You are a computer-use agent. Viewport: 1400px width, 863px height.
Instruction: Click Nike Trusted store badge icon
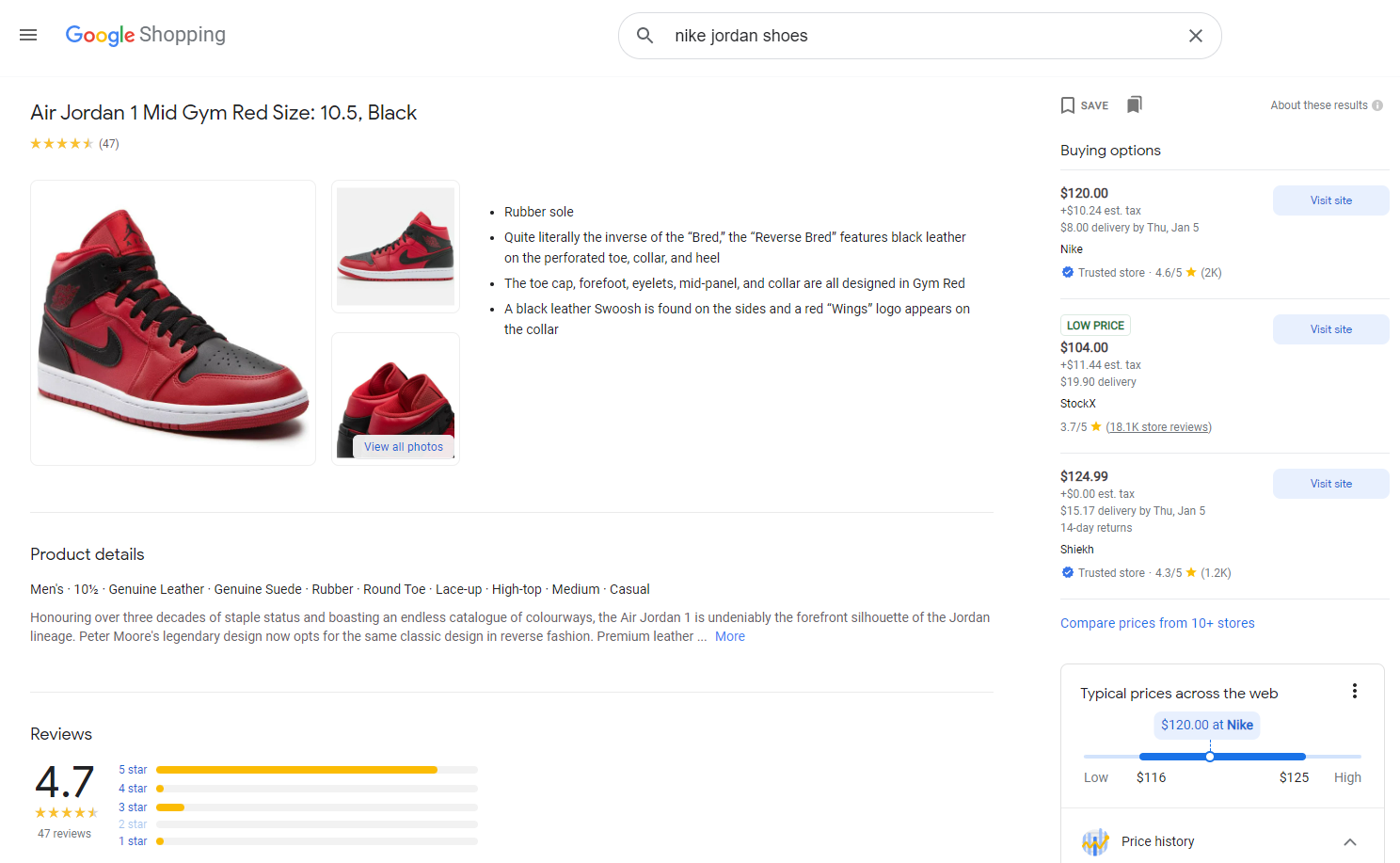click(1067, 272)
